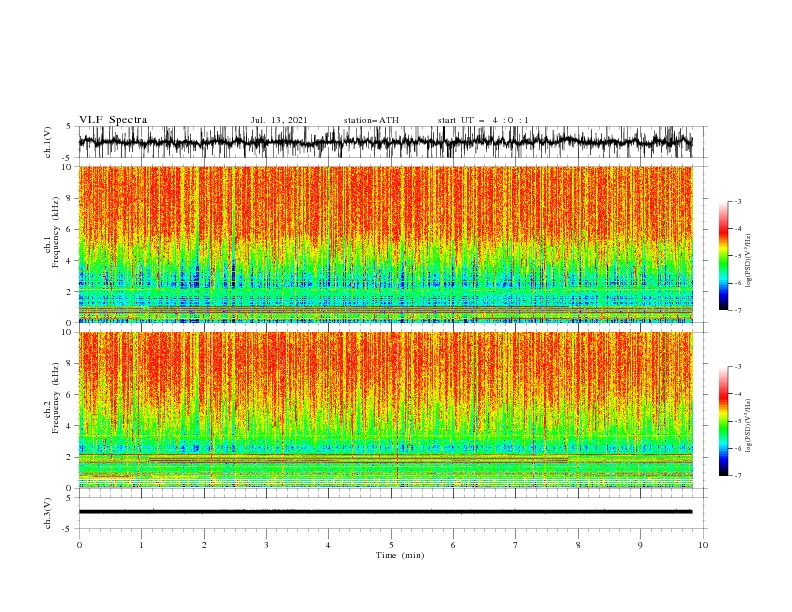Click the 'start UT = 4 :0 :1' text
This screenshot has width=792, height=612.
coord(483,120)
